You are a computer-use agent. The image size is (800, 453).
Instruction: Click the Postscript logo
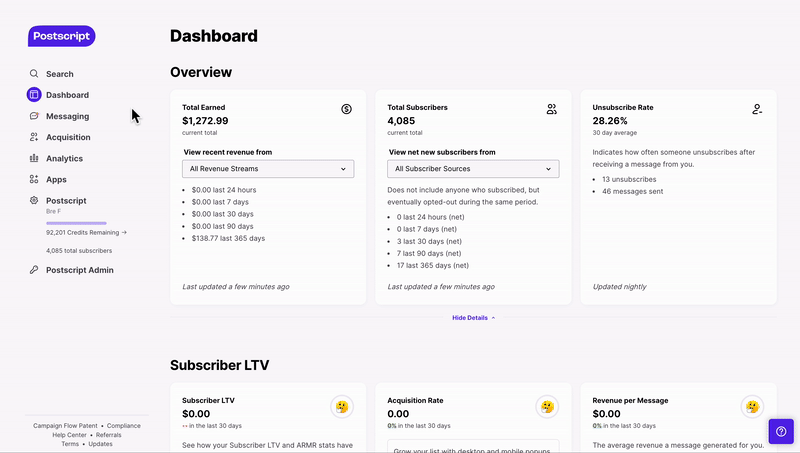click(61, 36)
